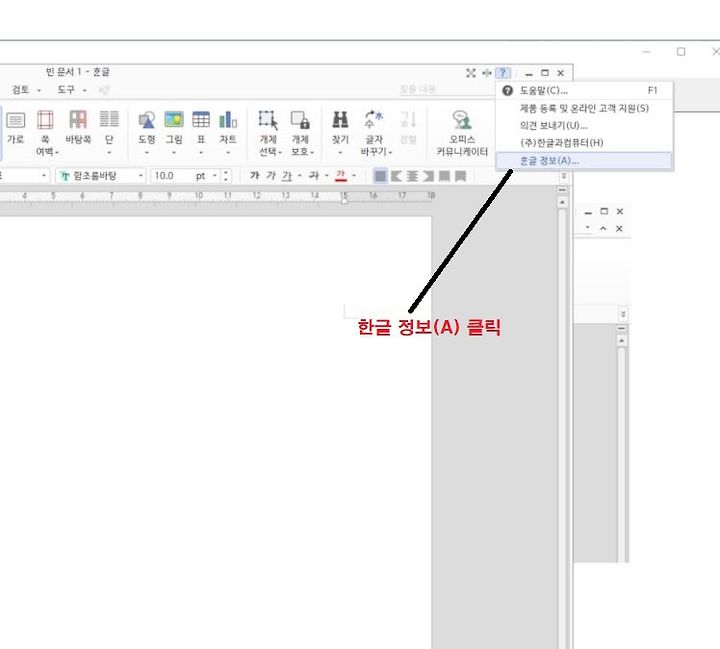Choose (주)한글과컴퓨터(H) menu item
Image resolution: width=720 pixels, height=649 pixels.
tap(584, 143)
